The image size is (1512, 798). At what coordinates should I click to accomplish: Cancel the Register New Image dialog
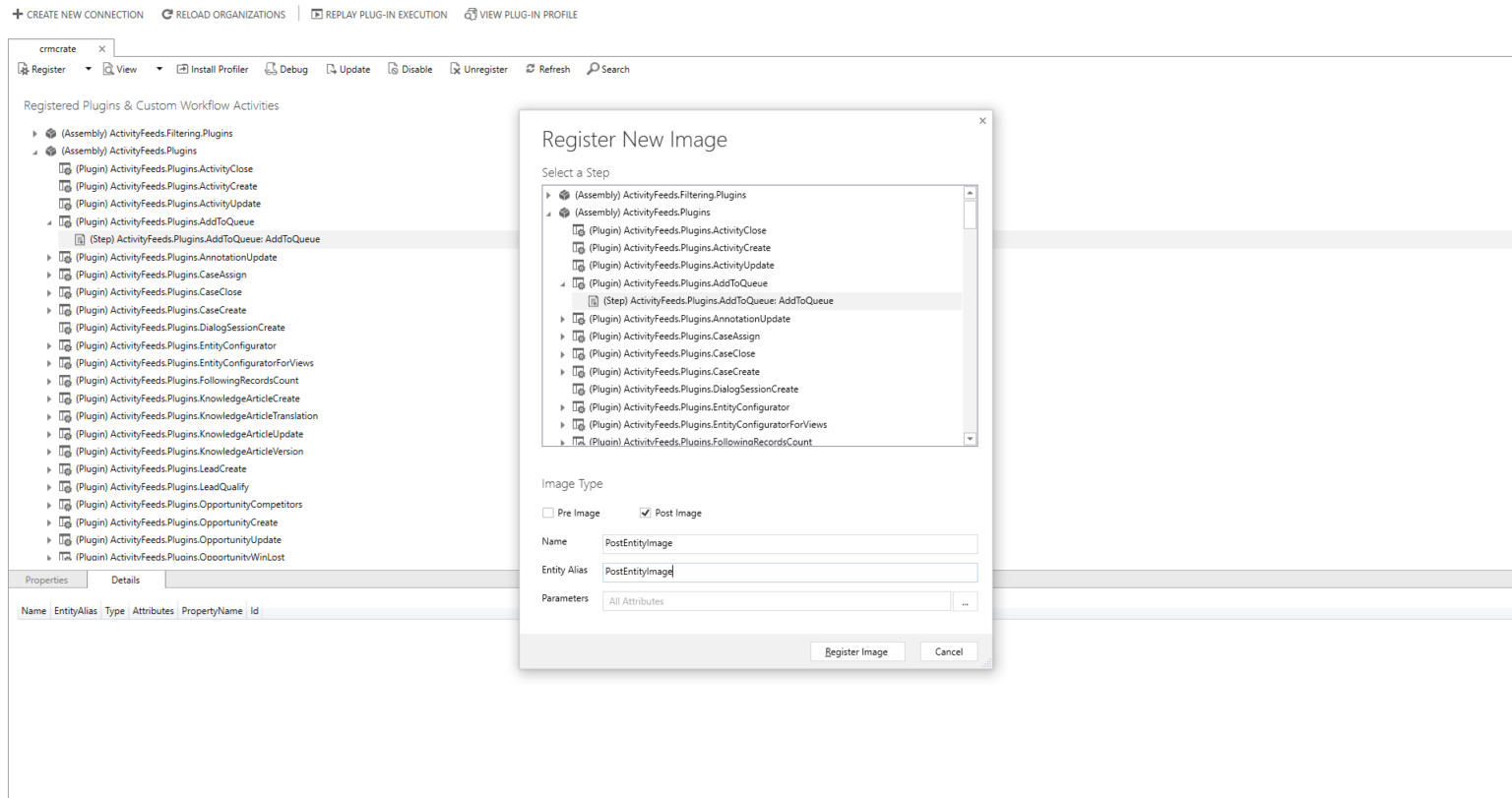[x=947, y=651]
